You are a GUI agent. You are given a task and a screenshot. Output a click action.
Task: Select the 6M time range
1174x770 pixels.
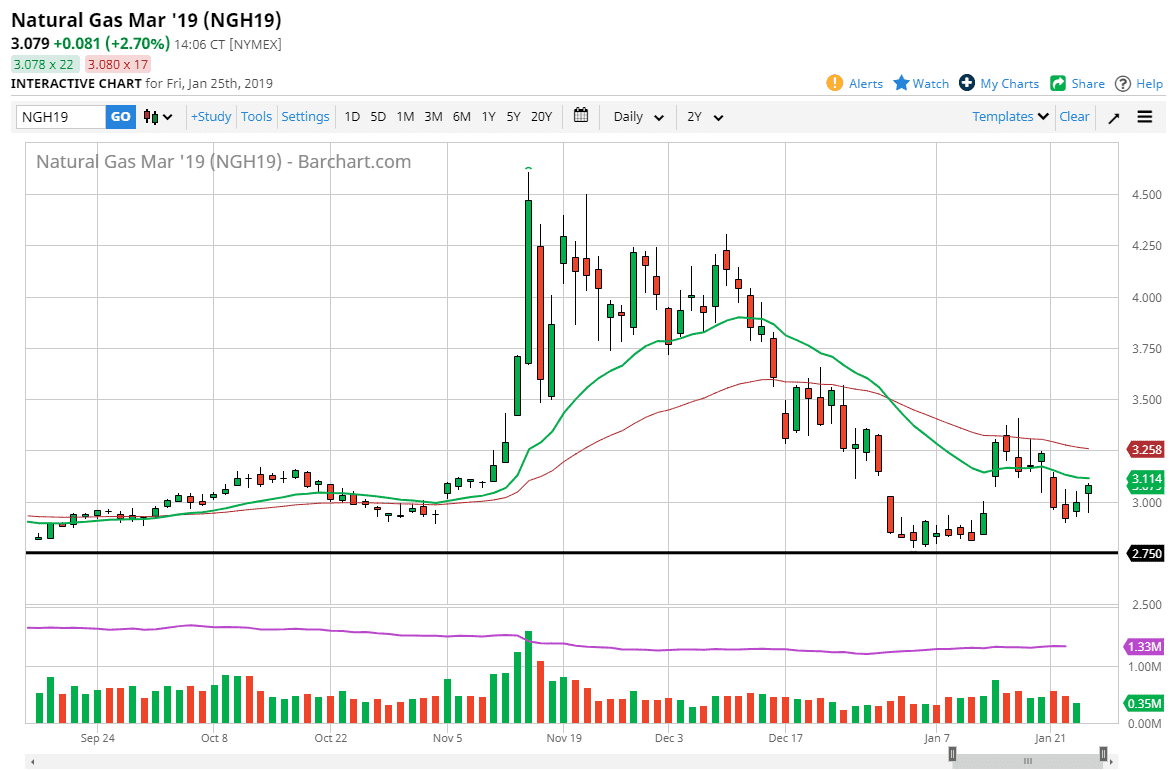[x=461, y=117]
